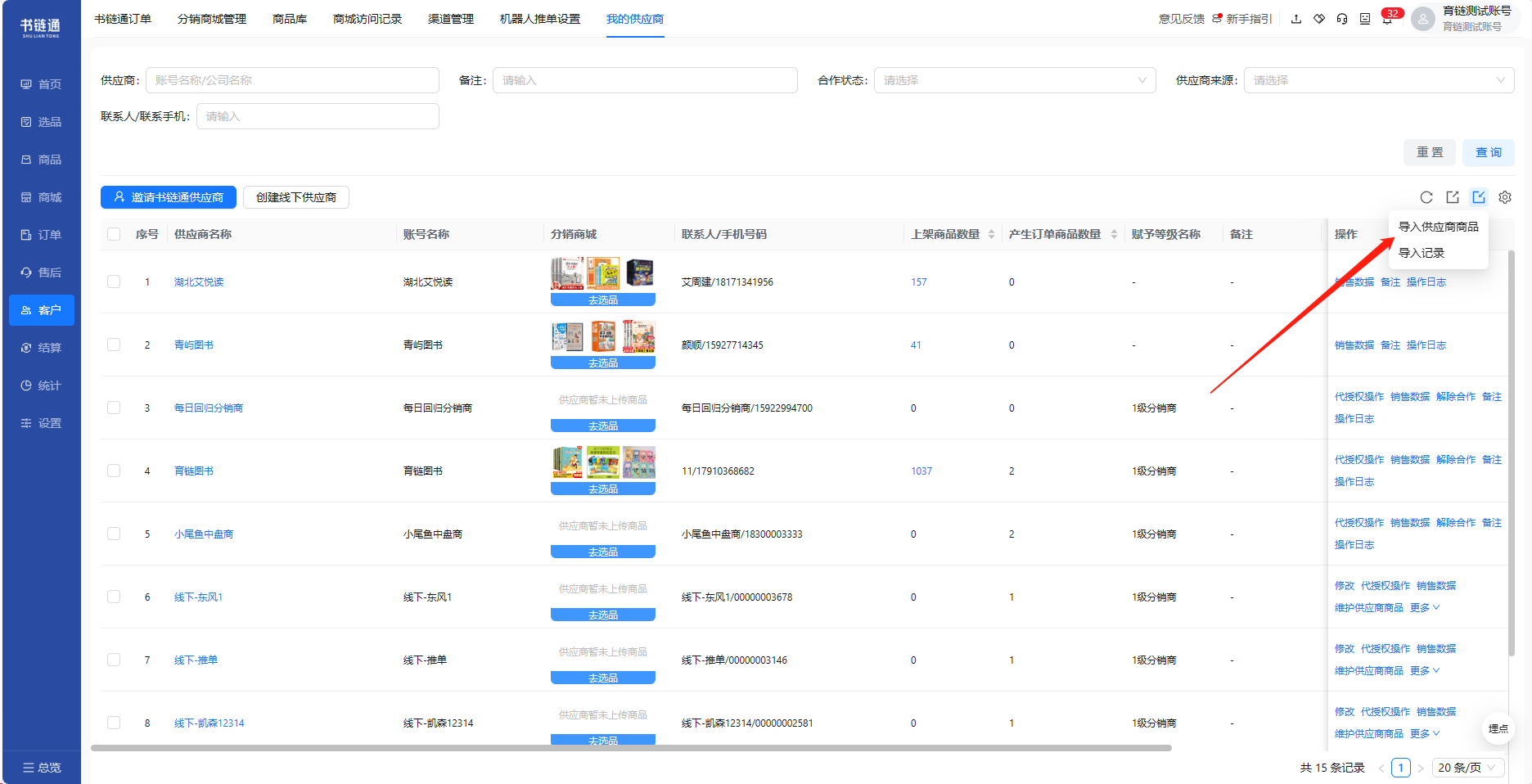Click the 重置 button

(x=1430, y=152)
